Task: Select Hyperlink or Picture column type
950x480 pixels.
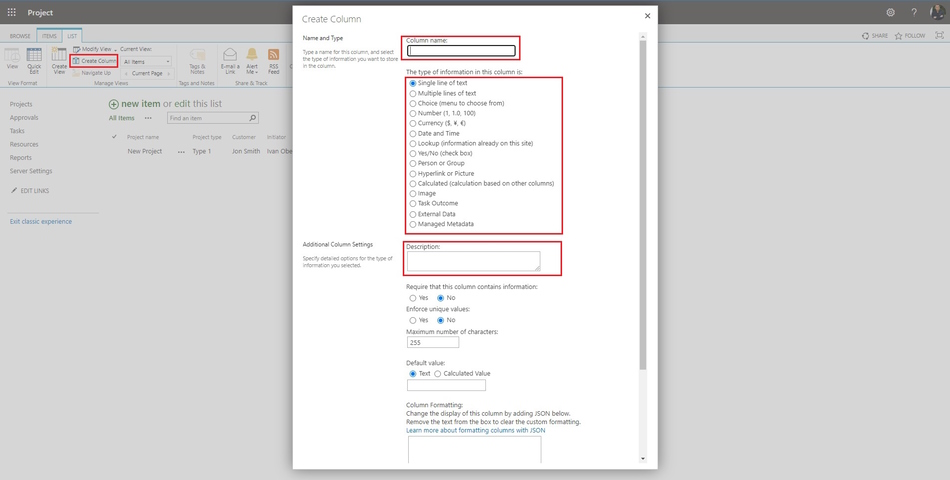Action: tap(413, 173)
